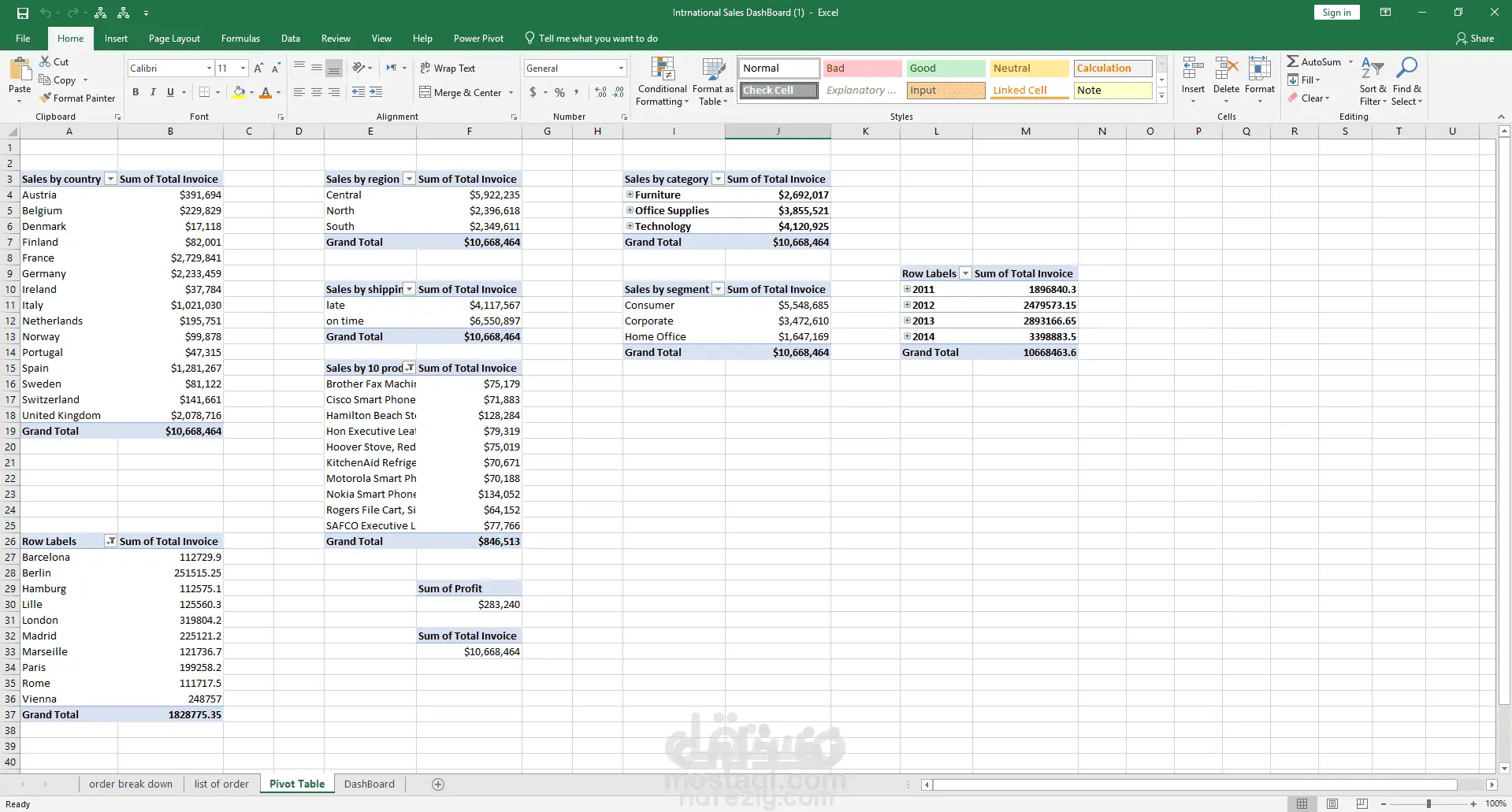Toggle Italic formatting
The image size is (1512, 812).
[153, 92]
